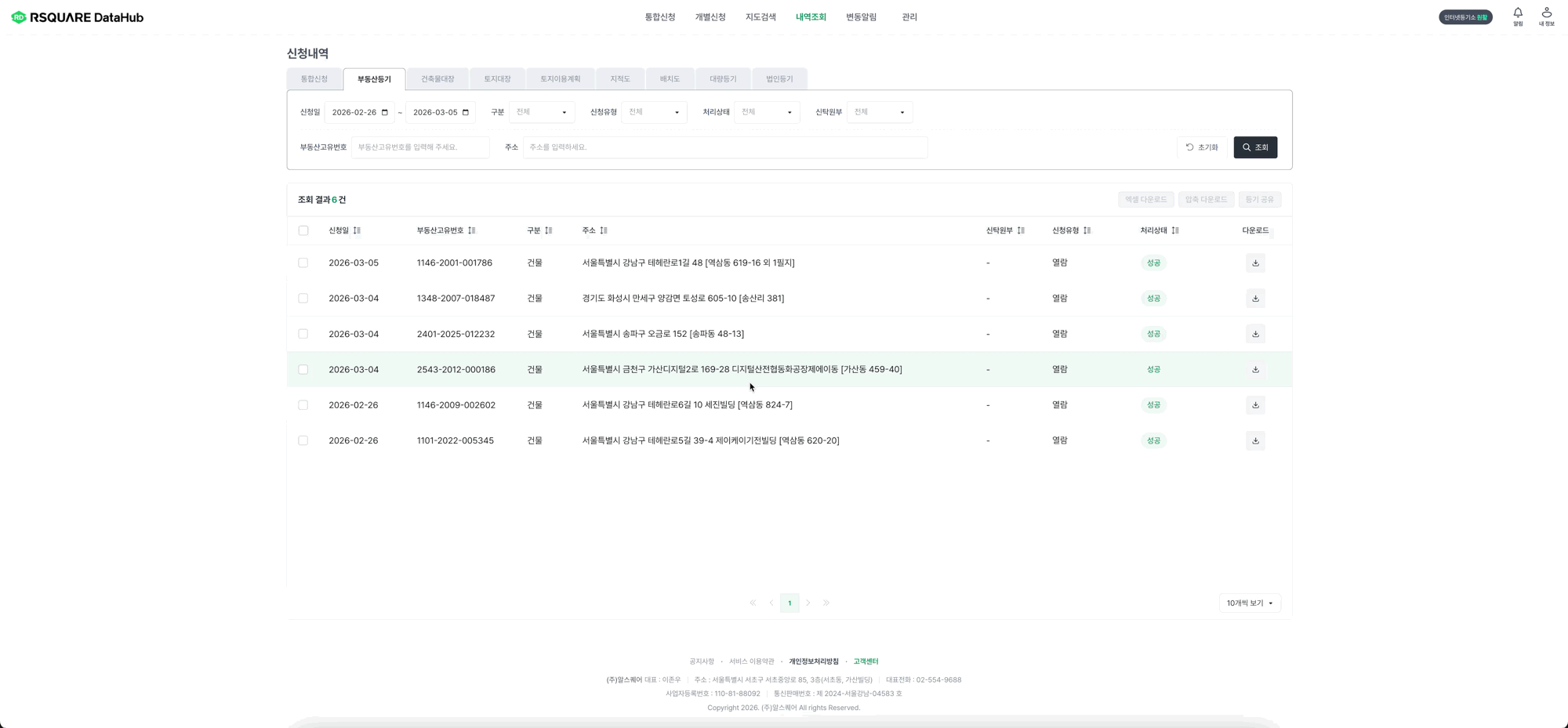Screen dimensions: 1568x728
Task: Sort by 주소 column sort icon
Action: (604, 230)
